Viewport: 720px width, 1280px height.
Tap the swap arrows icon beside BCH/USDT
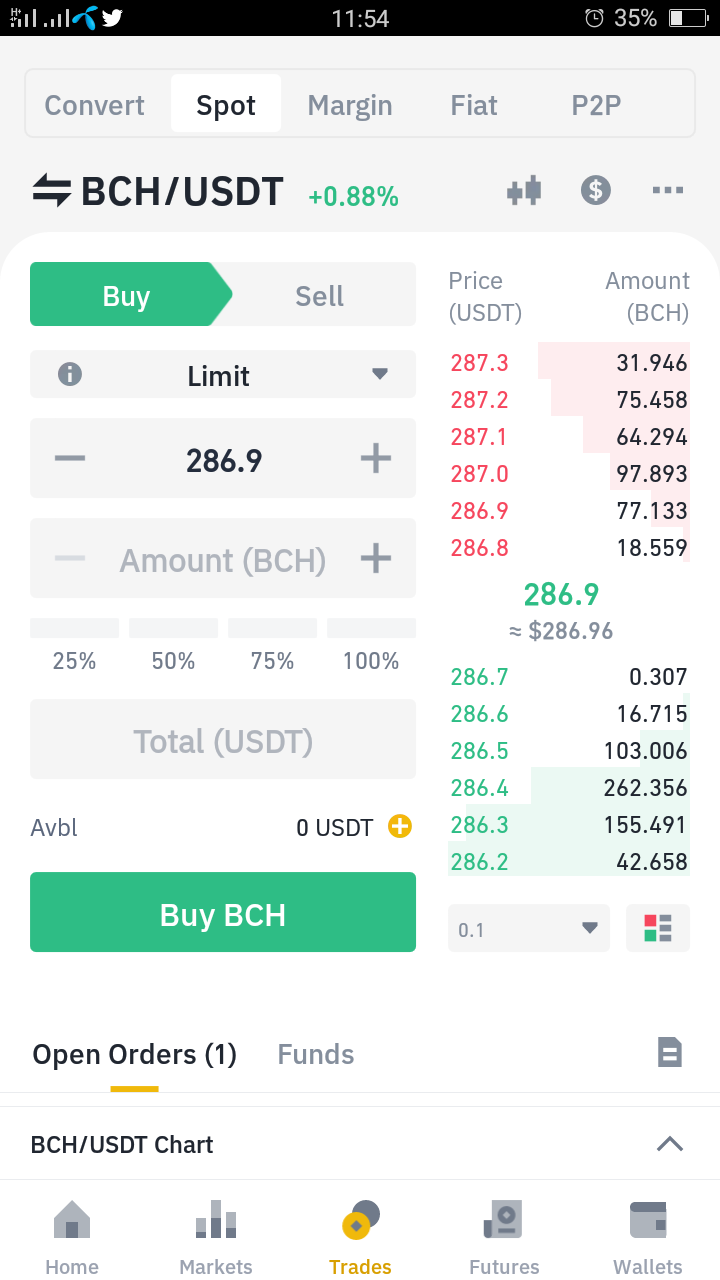(52, 190)
